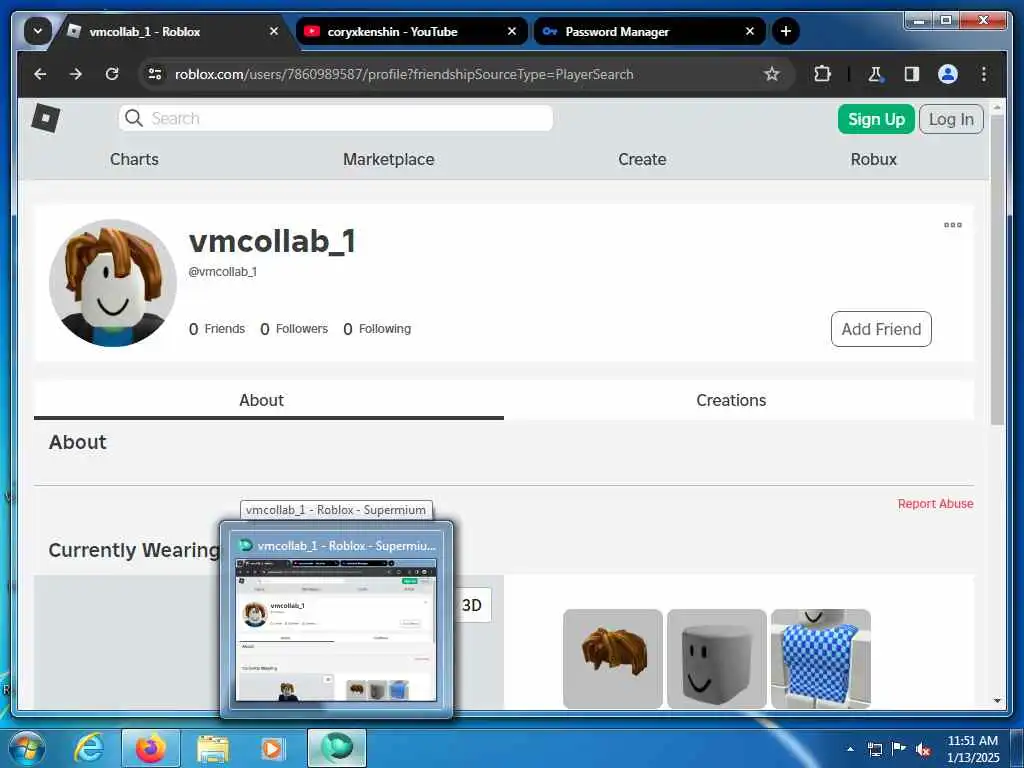Open Windows Media Player on taskbar
This screenshot has height=768, width=1024.
(272, 748)
